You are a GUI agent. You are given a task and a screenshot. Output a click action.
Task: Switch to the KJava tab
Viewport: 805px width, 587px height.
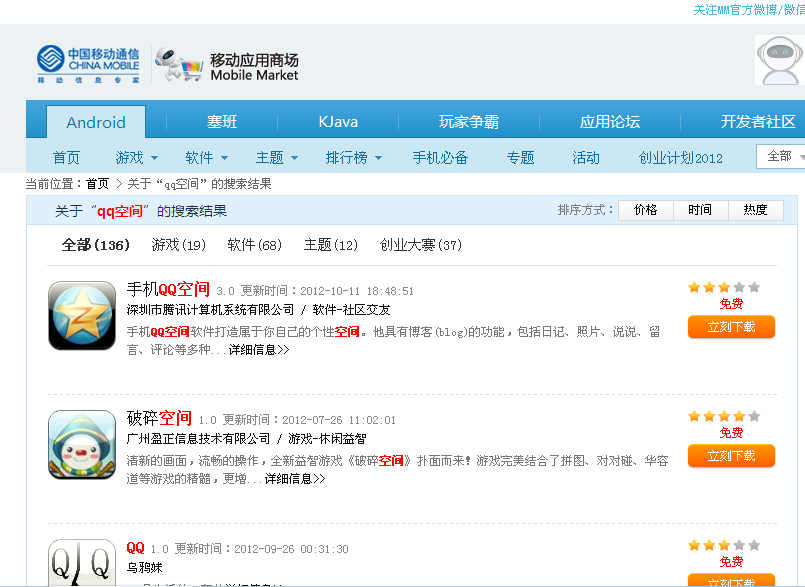(338, 122)
